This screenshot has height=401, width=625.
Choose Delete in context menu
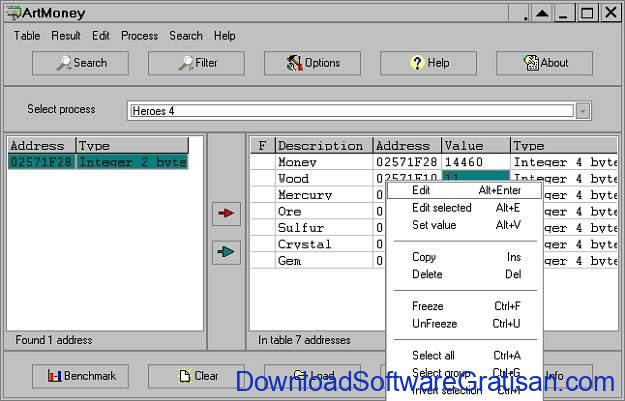click(x=465, y=274)
